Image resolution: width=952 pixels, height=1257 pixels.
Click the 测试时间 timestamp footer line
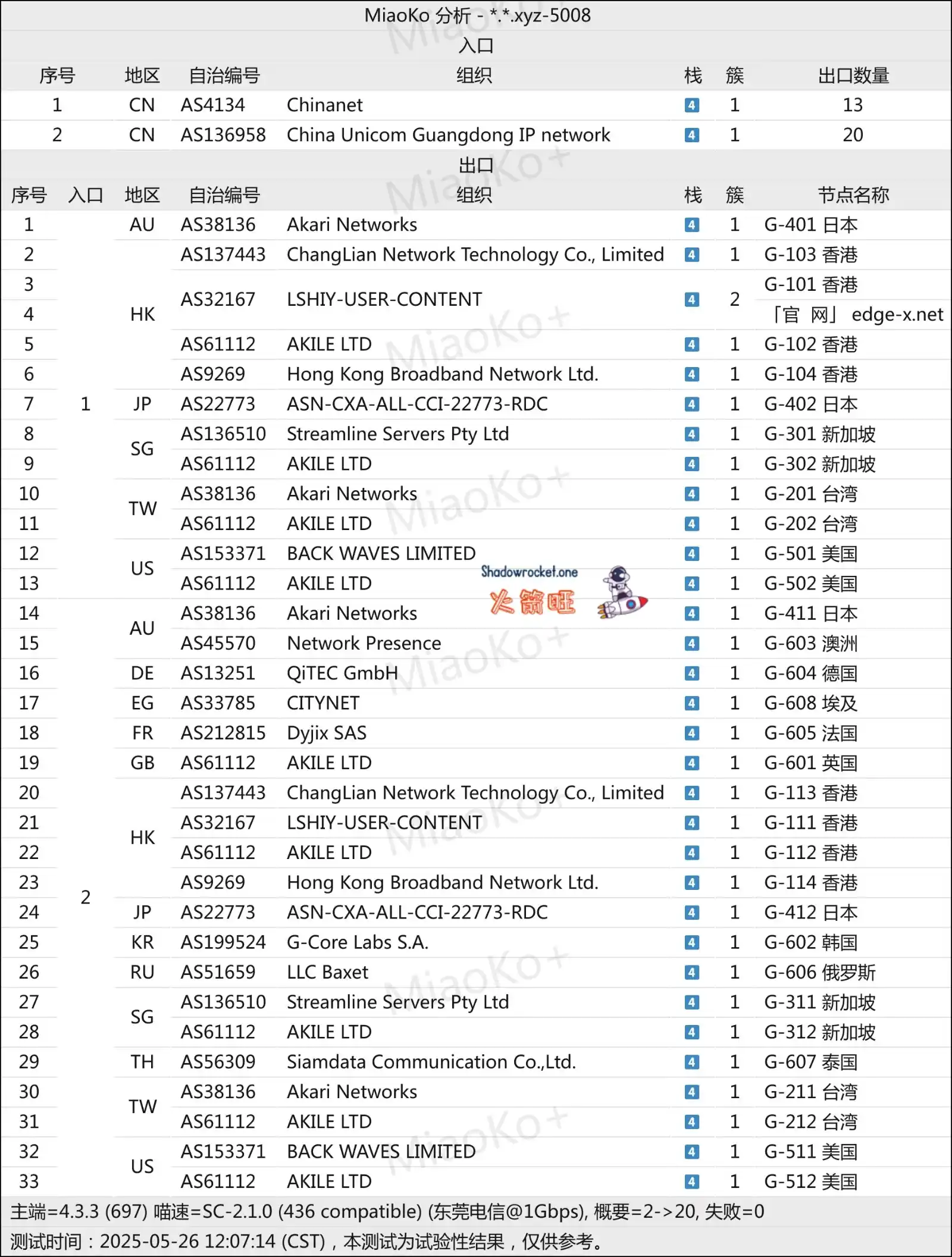pyautogui.click(x=308, y=1242)
